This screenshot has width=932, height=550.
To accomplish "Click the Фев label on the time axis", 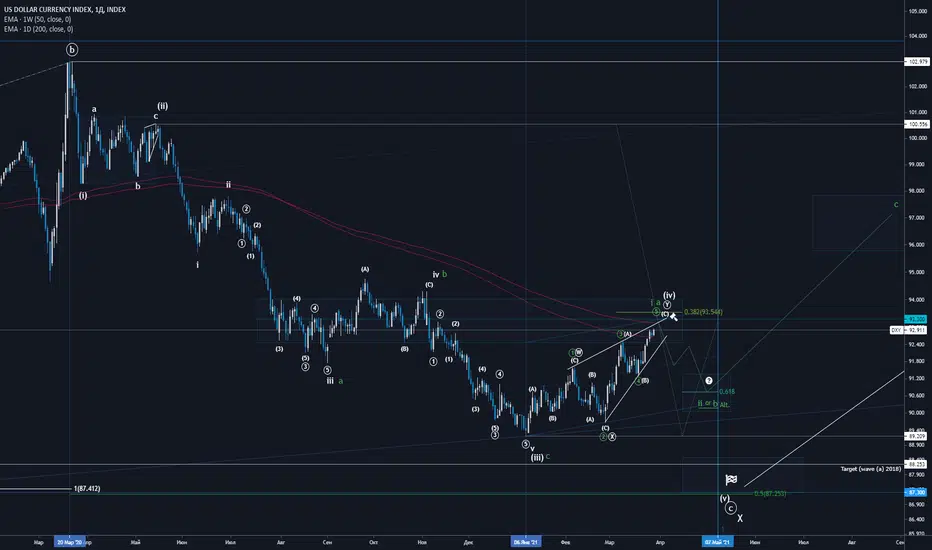I will tap(565, 542).
